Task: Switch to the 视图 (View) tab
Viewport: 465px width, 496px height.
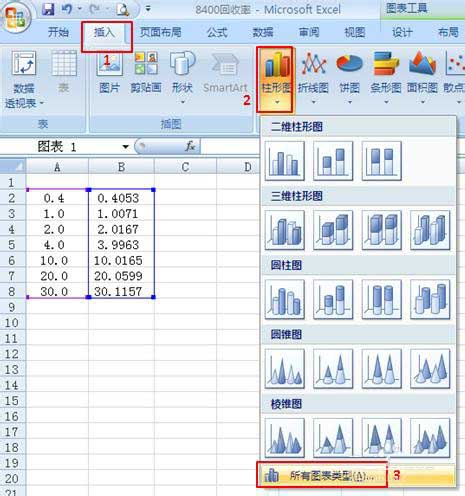Action: (x=355, y=32)
